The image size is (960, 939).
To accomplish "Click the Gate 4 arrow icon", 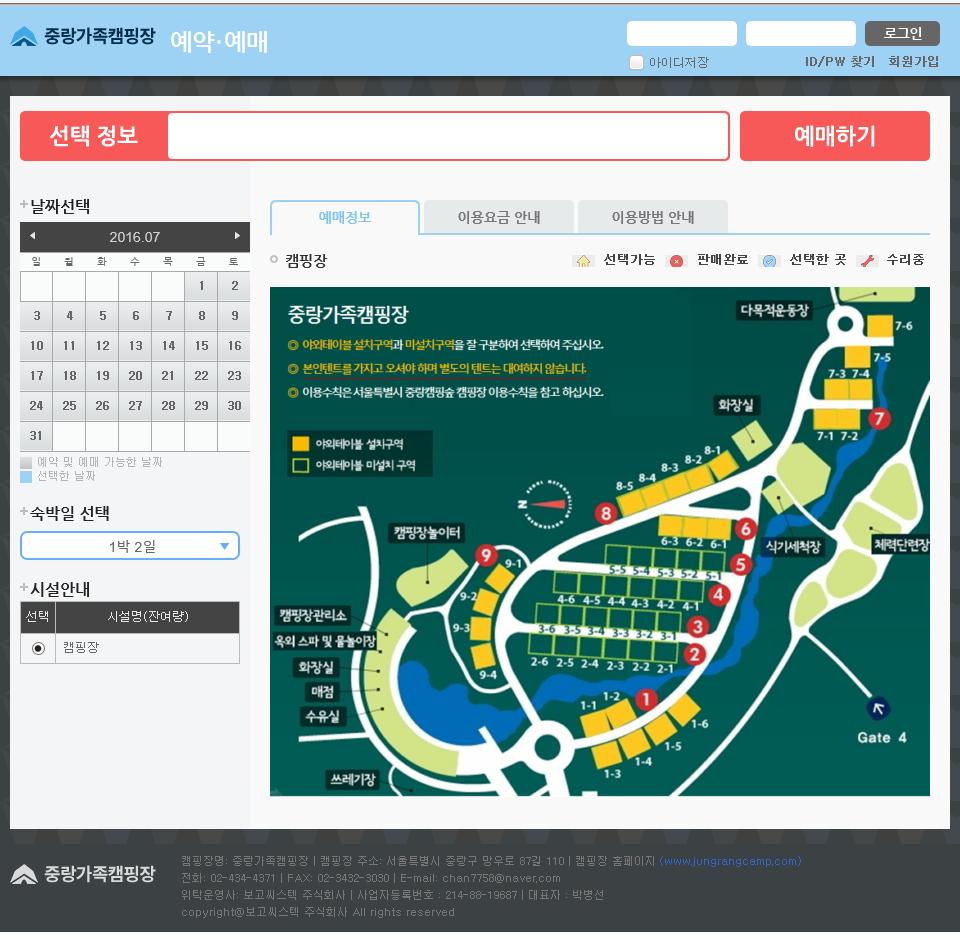I will pos(879,709).
